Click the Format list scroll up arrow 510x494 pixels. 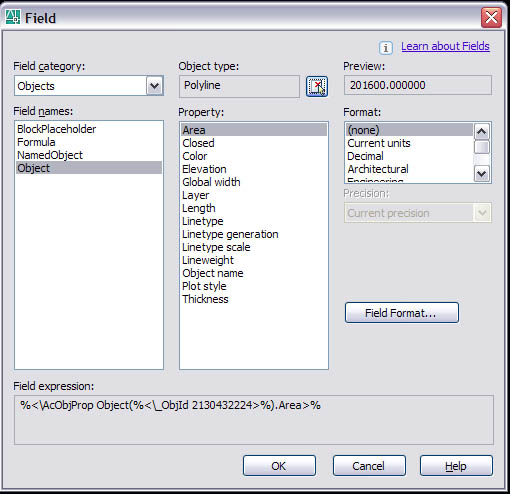point(481,131)
